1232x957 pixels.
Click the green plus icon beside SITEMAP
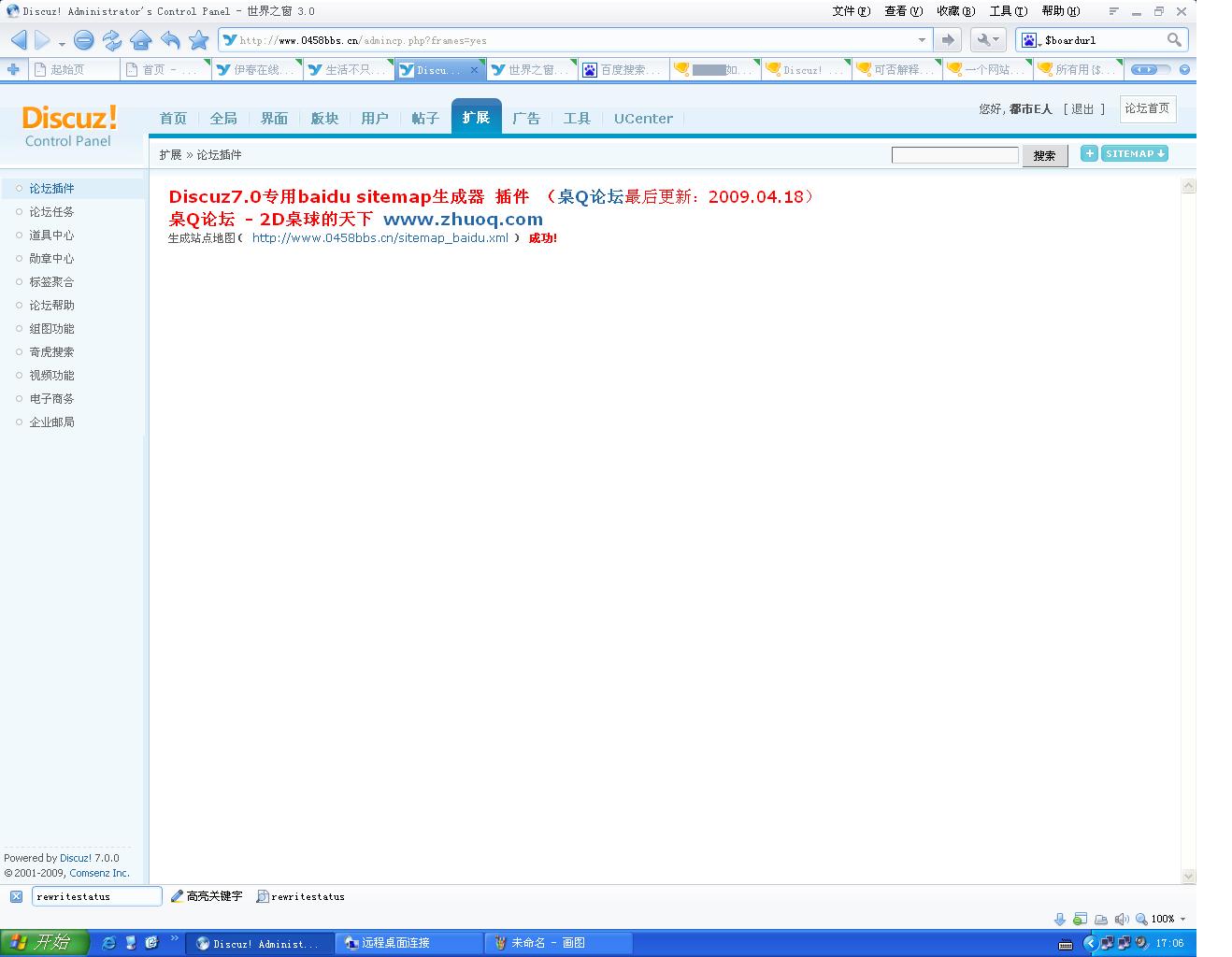click(1089, 153)
